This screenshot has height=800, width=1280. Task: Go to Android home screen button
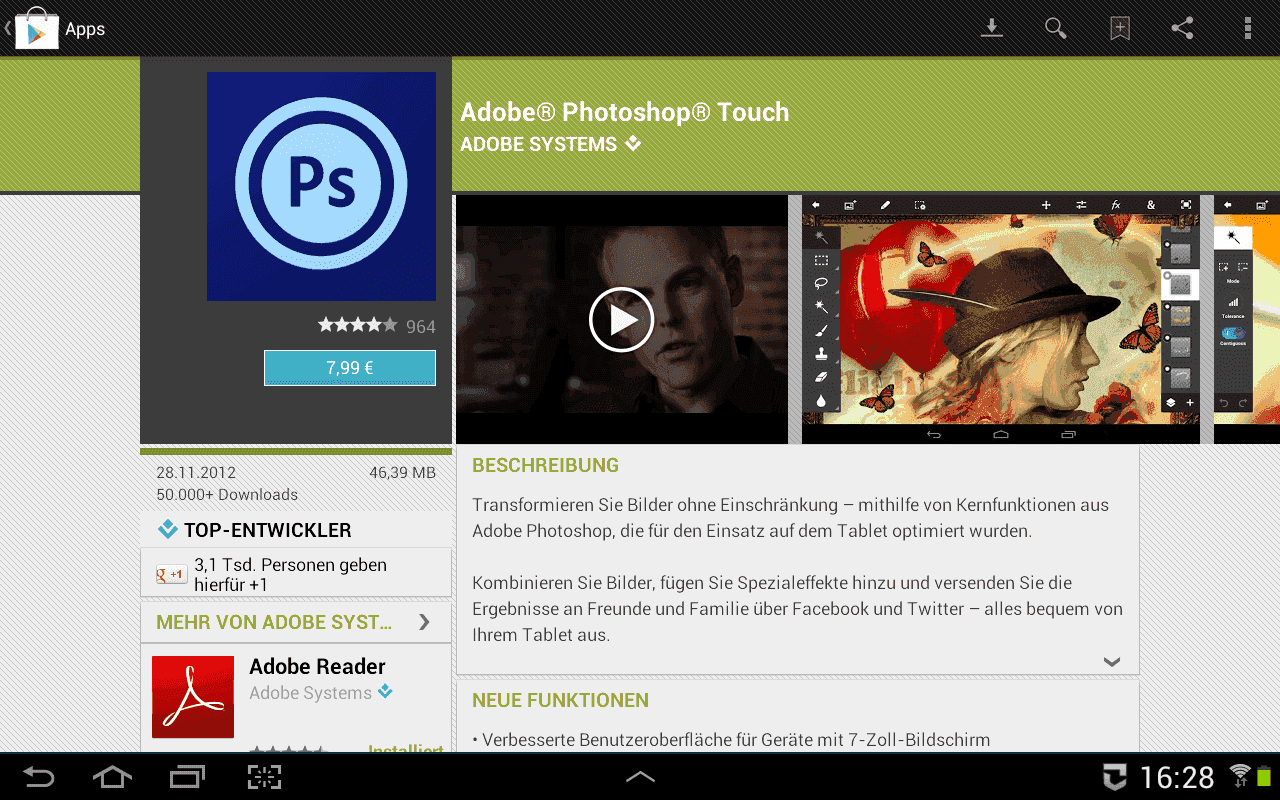click(112, 777)
